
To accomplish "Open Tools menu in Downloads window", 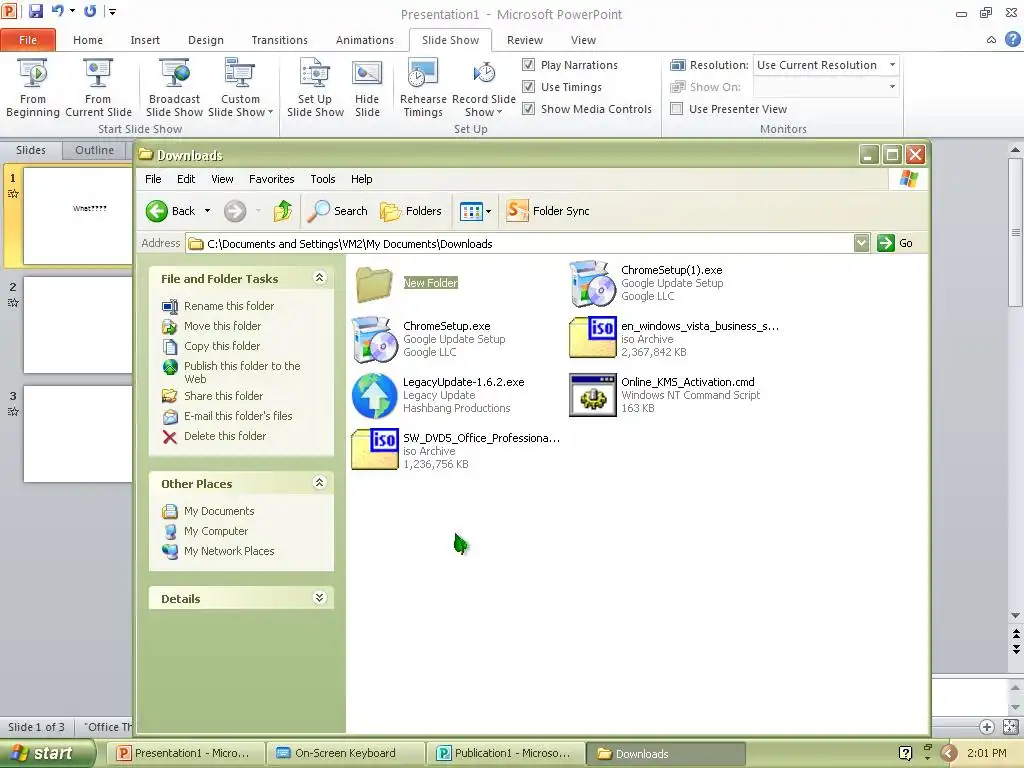I will (x=323, y=179).
